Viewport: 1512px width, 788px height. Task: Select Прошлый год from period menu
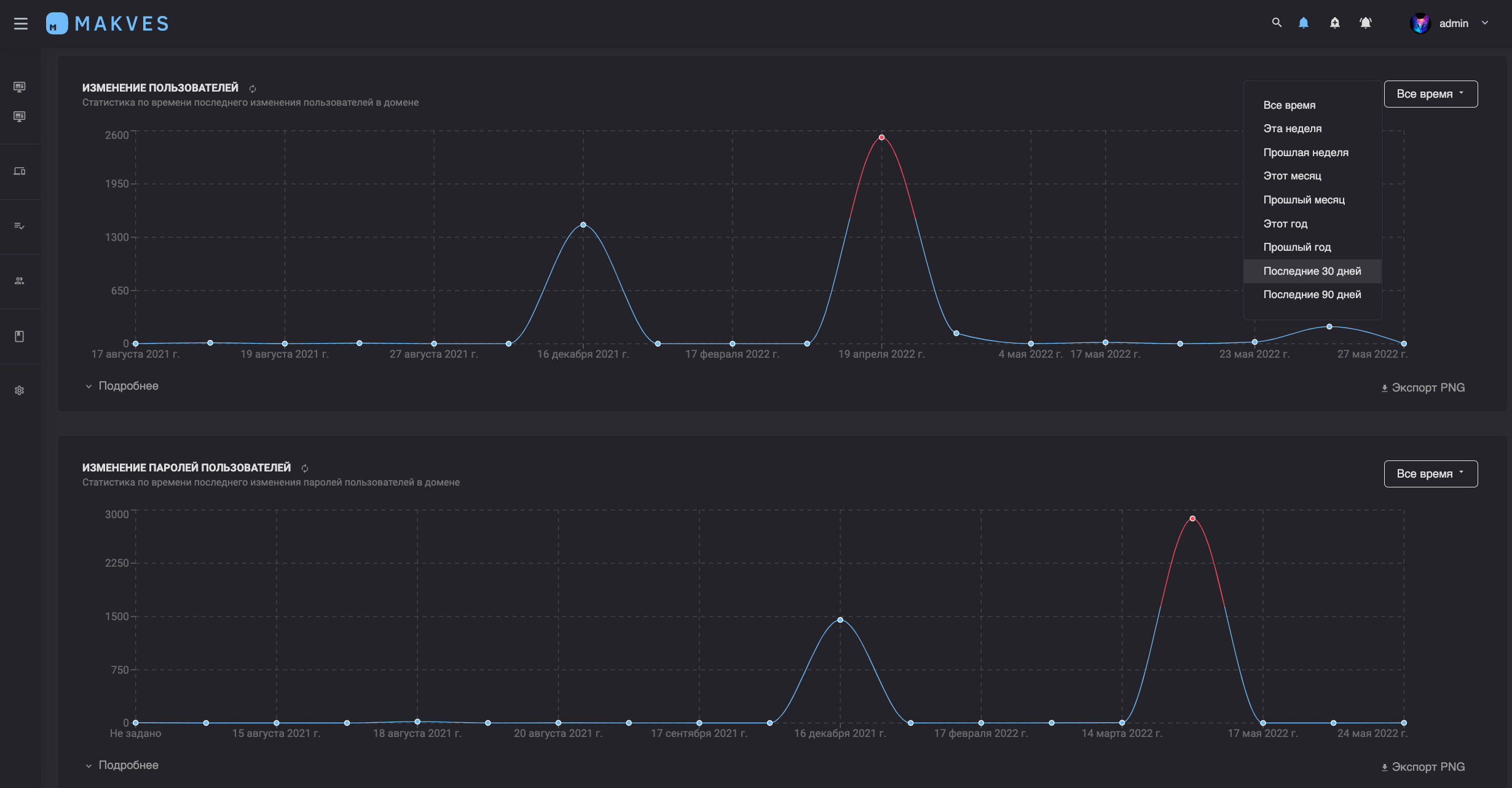[x=1312, y=247]
